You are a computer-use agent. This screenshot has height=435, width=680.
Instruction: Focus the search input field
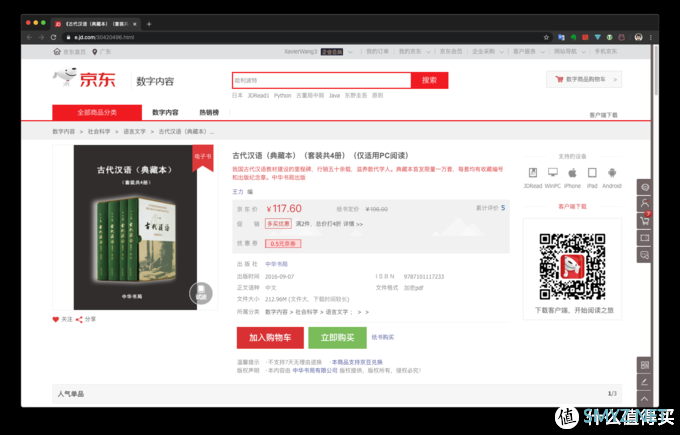coord(321,80)
